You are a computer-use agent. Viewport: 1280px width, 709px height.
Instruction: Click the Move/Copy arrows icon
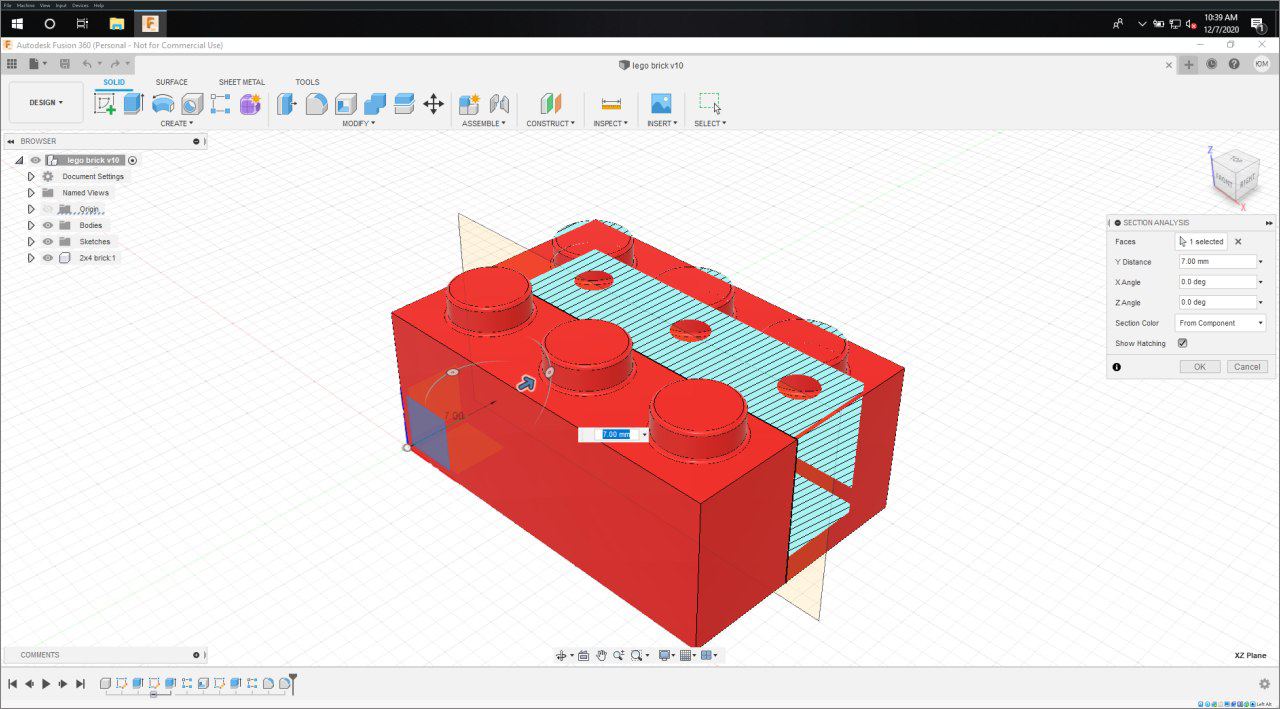click(x=433, y=104)
